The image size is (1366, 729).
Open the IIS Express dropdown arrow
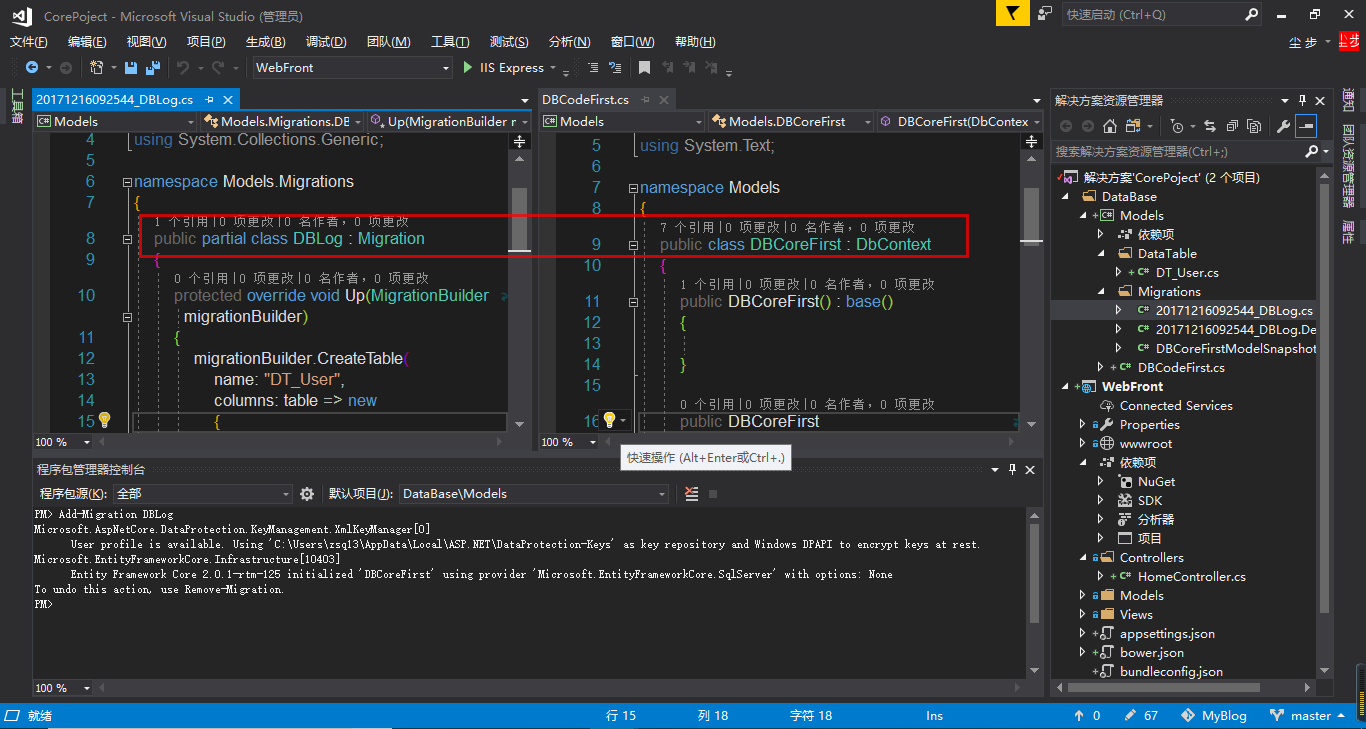tap(552, 68)
